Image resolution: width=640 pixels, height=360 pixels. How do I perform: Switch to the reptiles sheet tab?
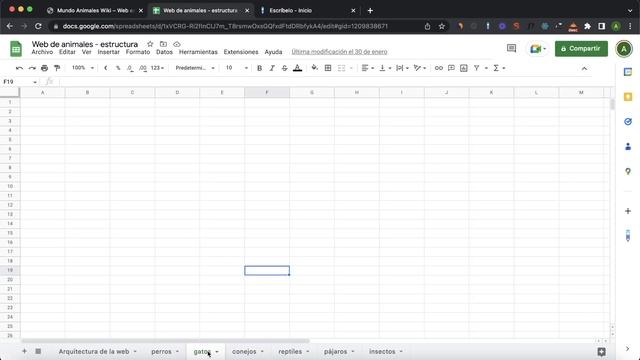pos(290,351)
